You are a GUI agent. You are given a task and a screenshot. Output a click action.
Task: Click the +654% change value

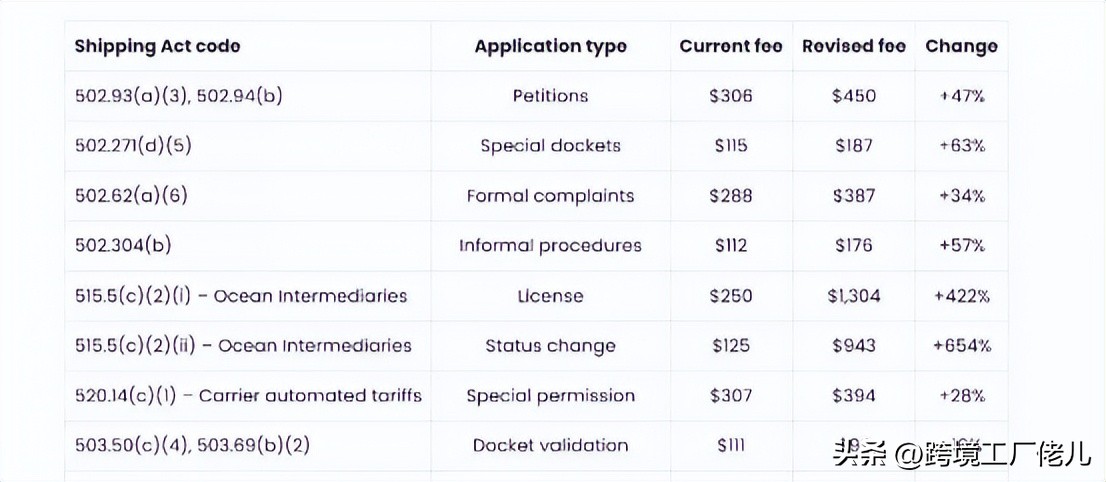point(961,346)
